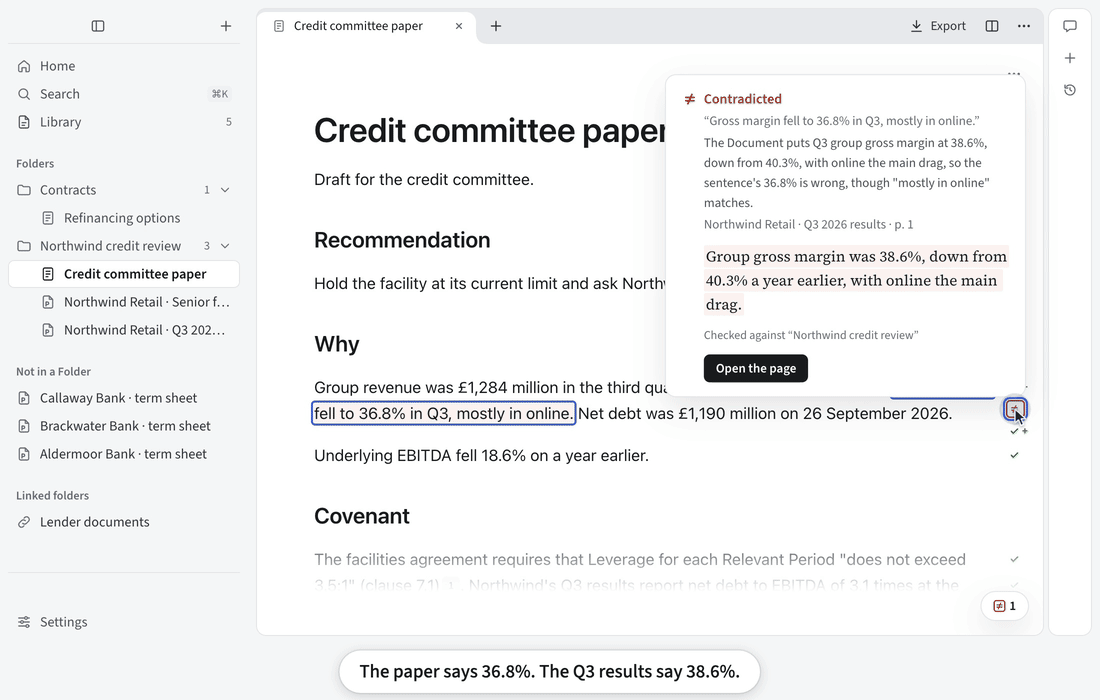Image resolution: width=1100 pixels, height=700 pixels.
Task: Click the file icon beside Callaway Bank term sheet
Action: pos(24,398)
